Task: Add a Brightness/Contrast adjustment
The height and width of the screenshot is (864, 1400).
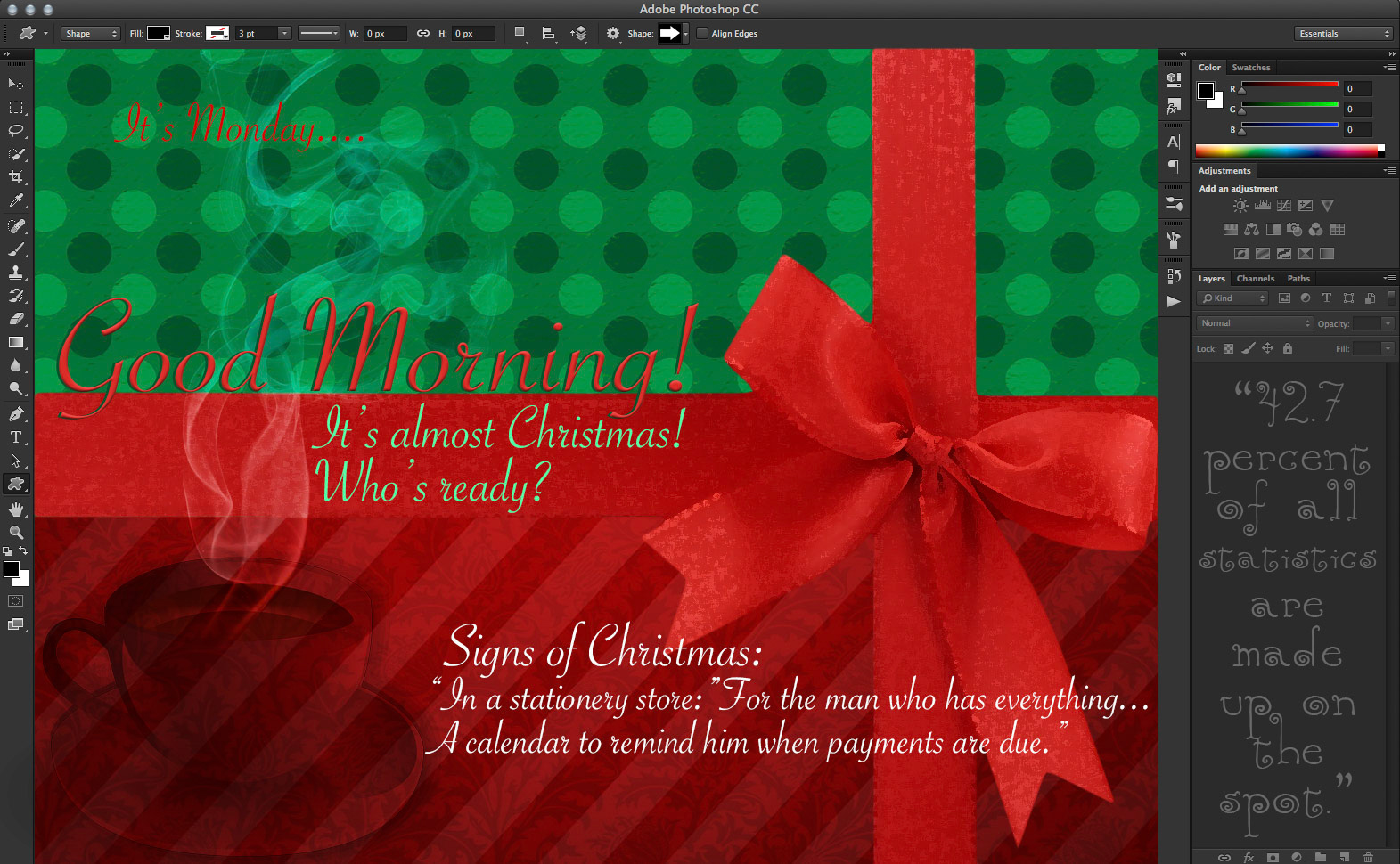Action: click(1240, 206)
